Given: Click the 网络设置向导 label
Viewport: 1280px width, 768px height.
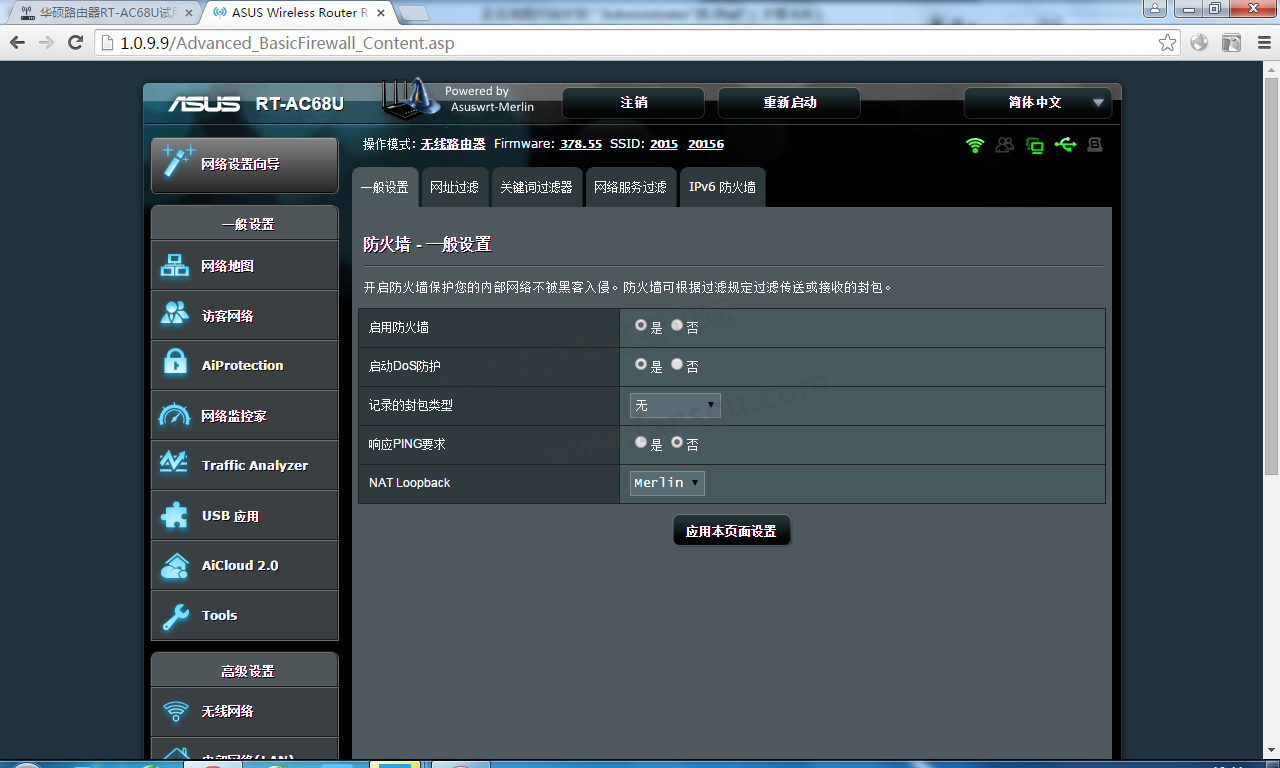Looking at the screenshot, I should pyautogui.click(x=240, y=164).
